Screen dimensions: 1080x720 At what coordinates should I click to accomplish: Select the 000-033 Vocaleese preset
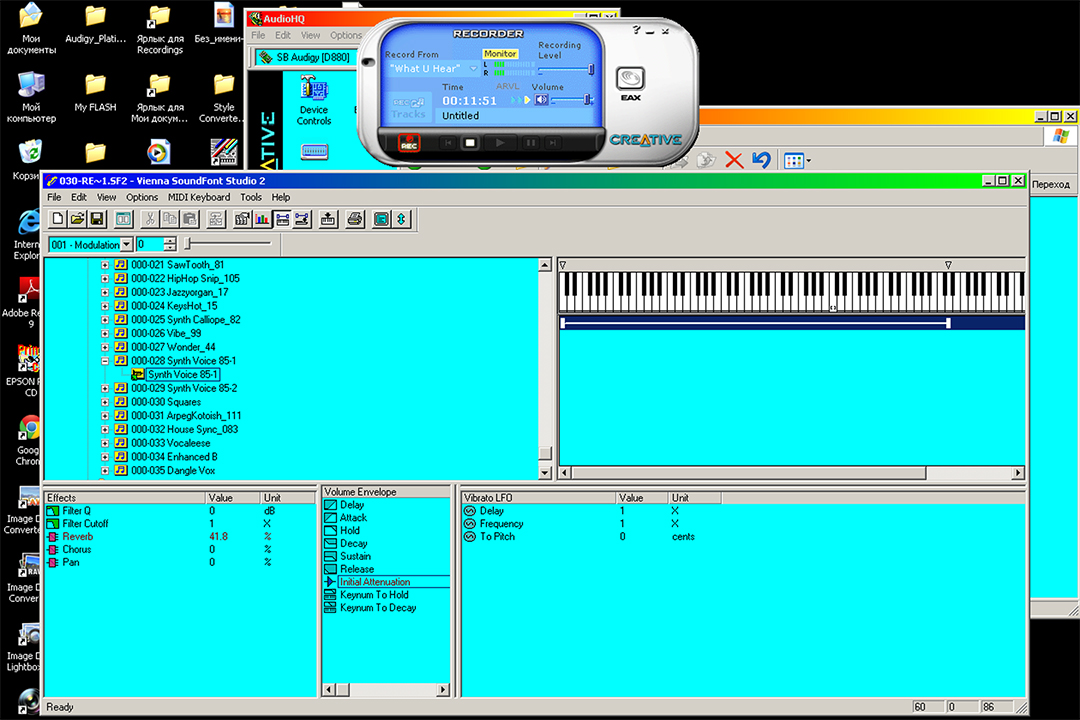[x=171, y=443]
